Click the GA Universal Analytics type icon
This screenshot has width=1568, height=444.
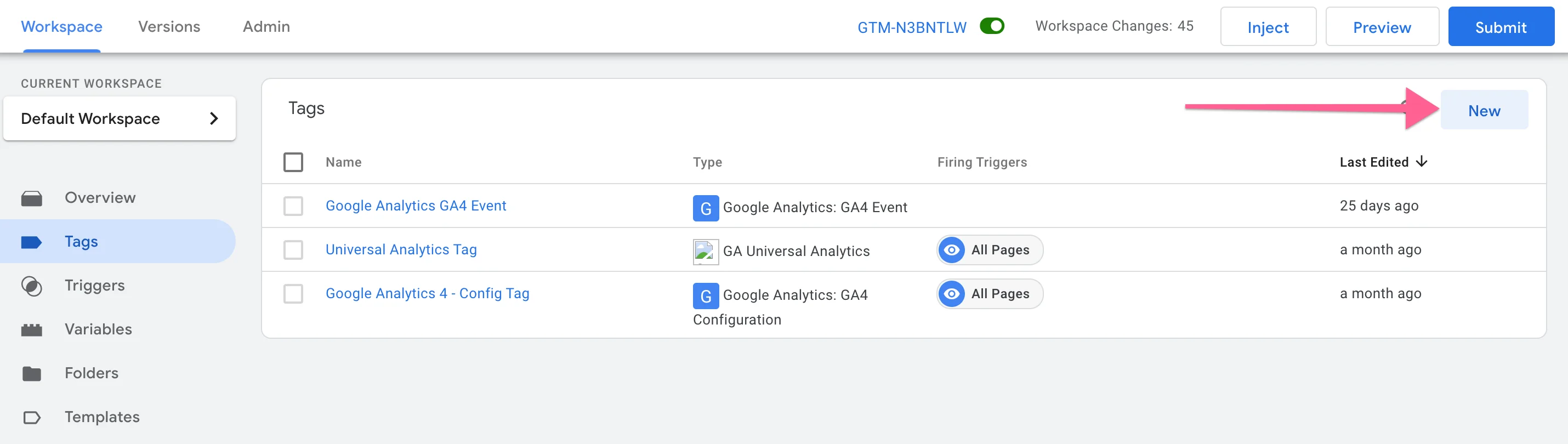coord(706,252)
